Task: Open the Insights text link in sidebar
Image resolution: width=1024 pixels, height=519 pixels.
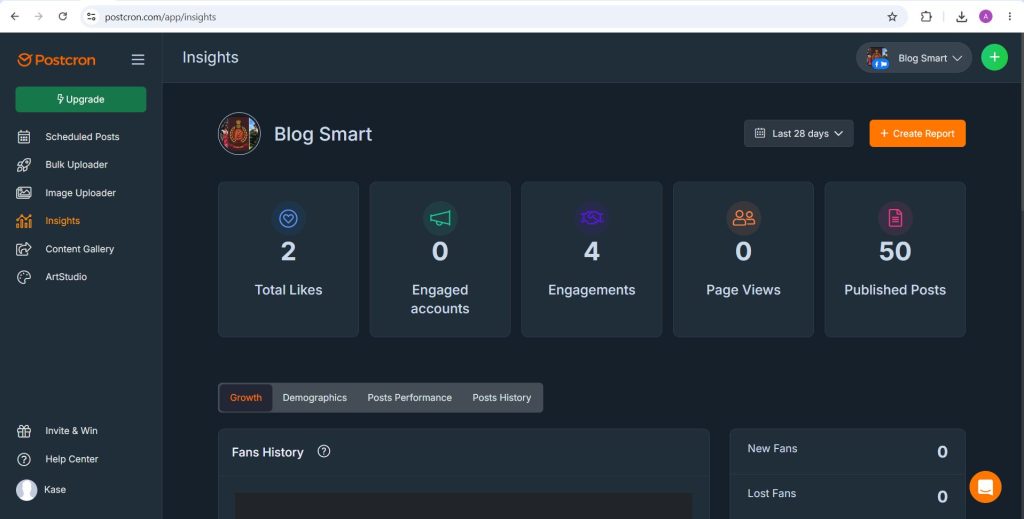Action: click(x=63, y=221)
